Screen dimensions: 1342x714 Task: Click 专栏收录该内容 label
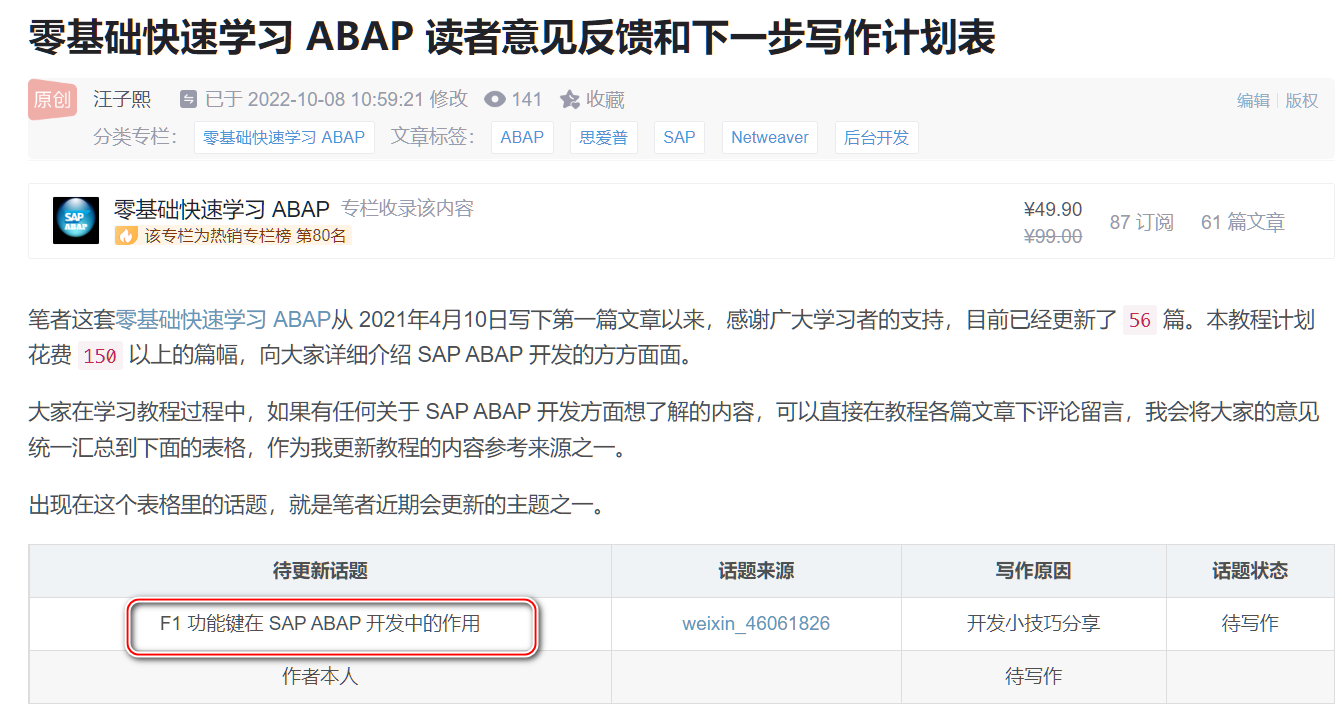point(407,209)
